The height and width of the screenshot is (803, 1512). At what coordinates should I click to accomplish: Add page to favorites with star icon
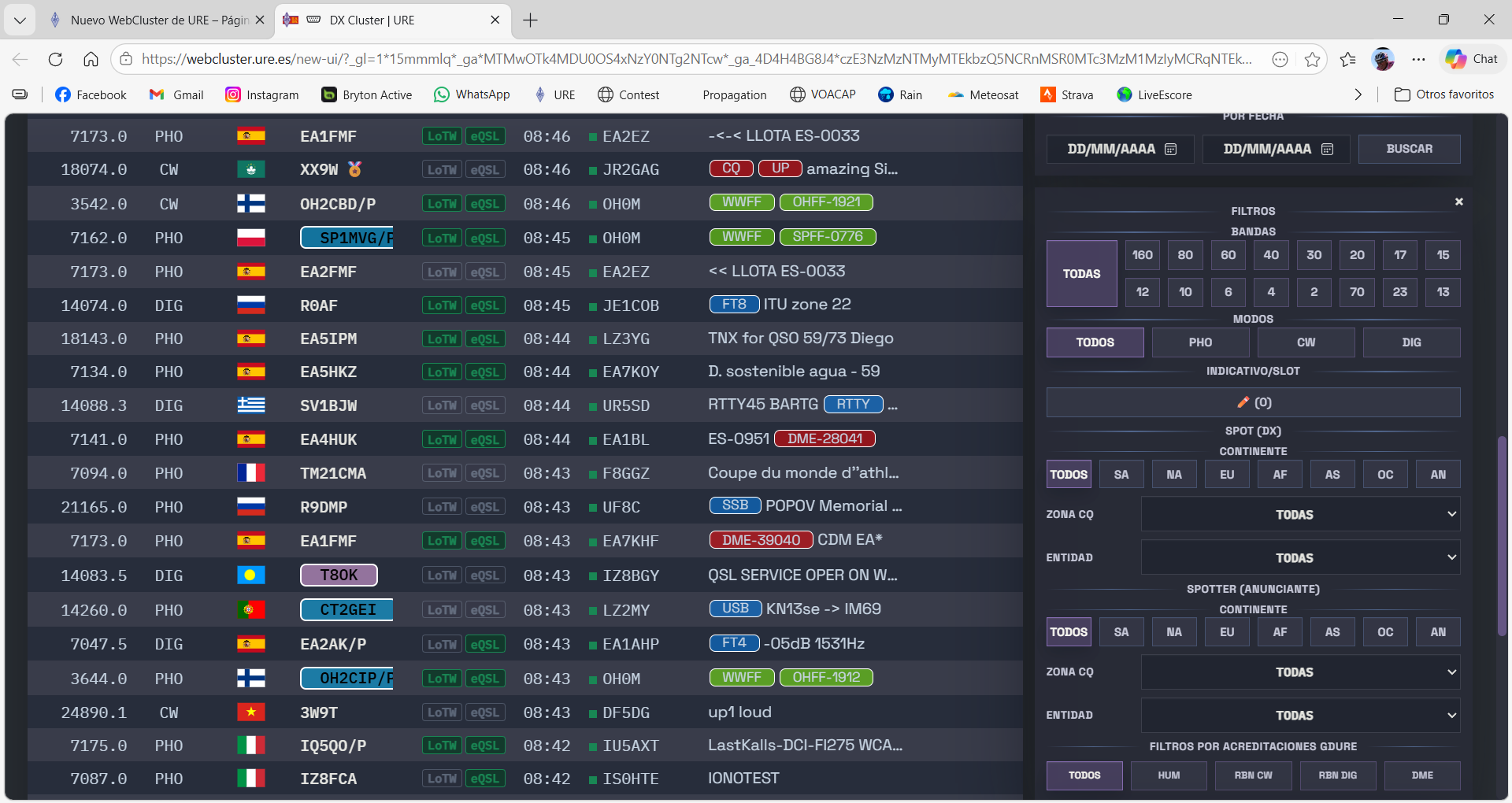click(1312, 59)
